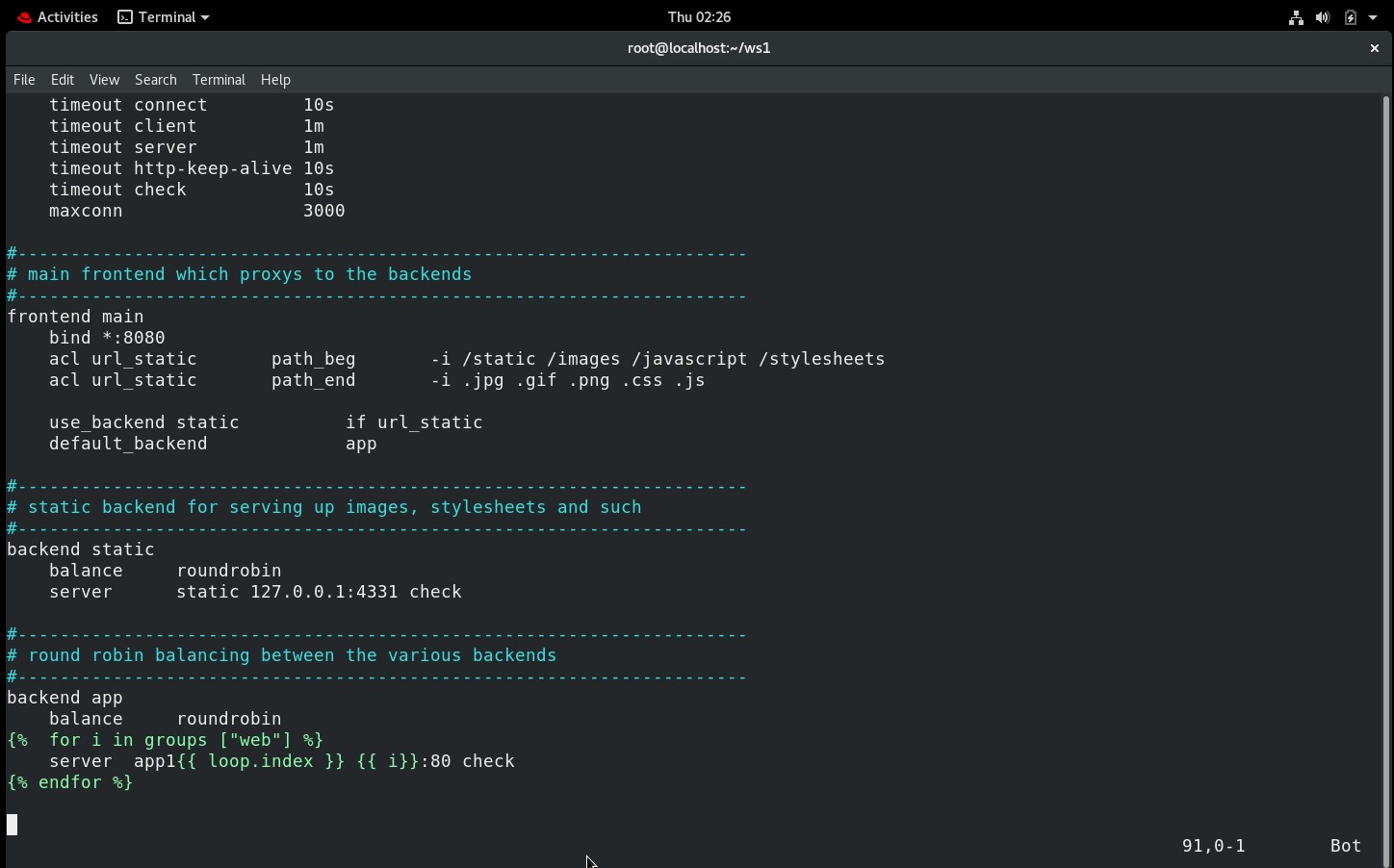
Task: Open the Terminal menu in the menu bar
Action: 219,80
